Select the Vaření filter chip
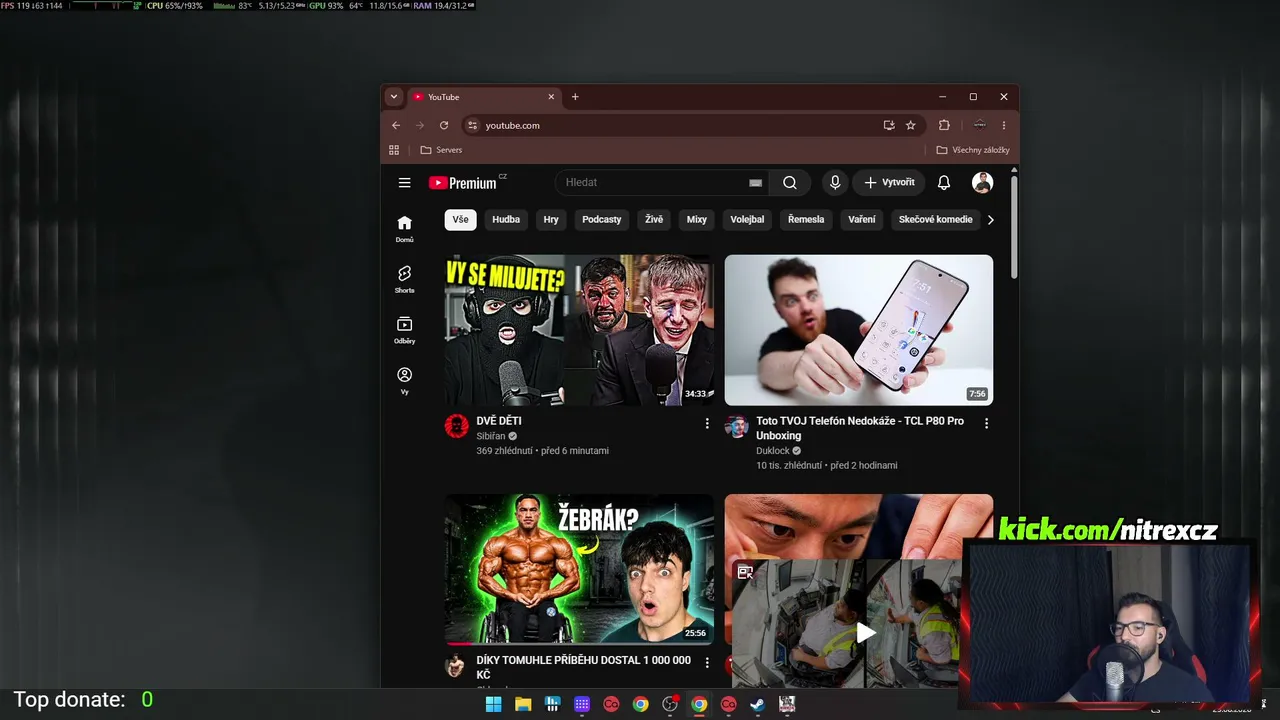The image size is (1280, 720). (x=862, y=220)
